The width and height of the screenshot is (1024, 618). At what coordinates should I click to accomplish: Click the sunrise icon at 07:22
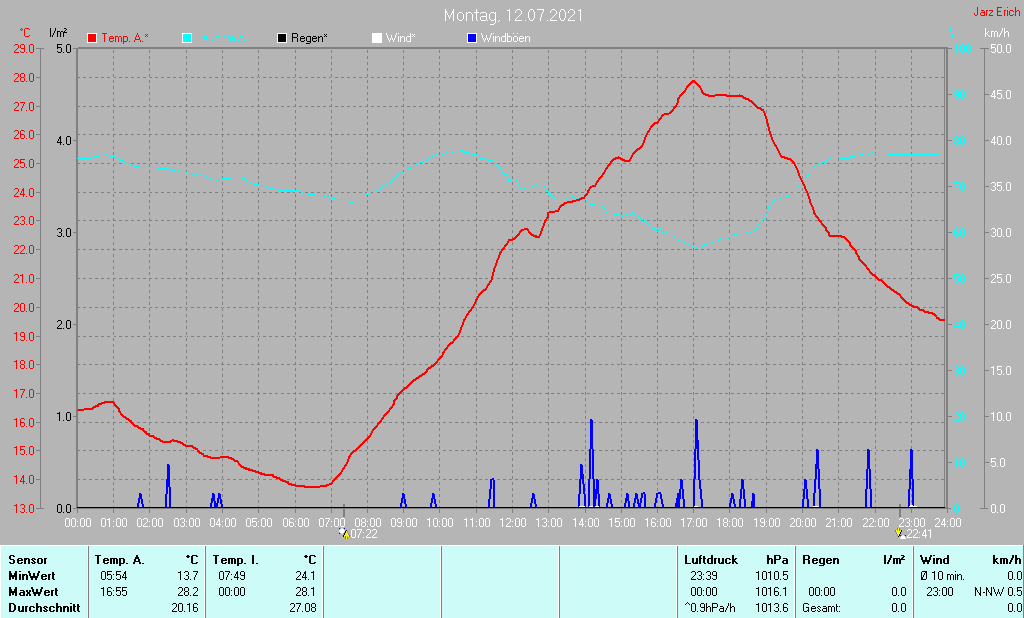click(x=343, y=534)
